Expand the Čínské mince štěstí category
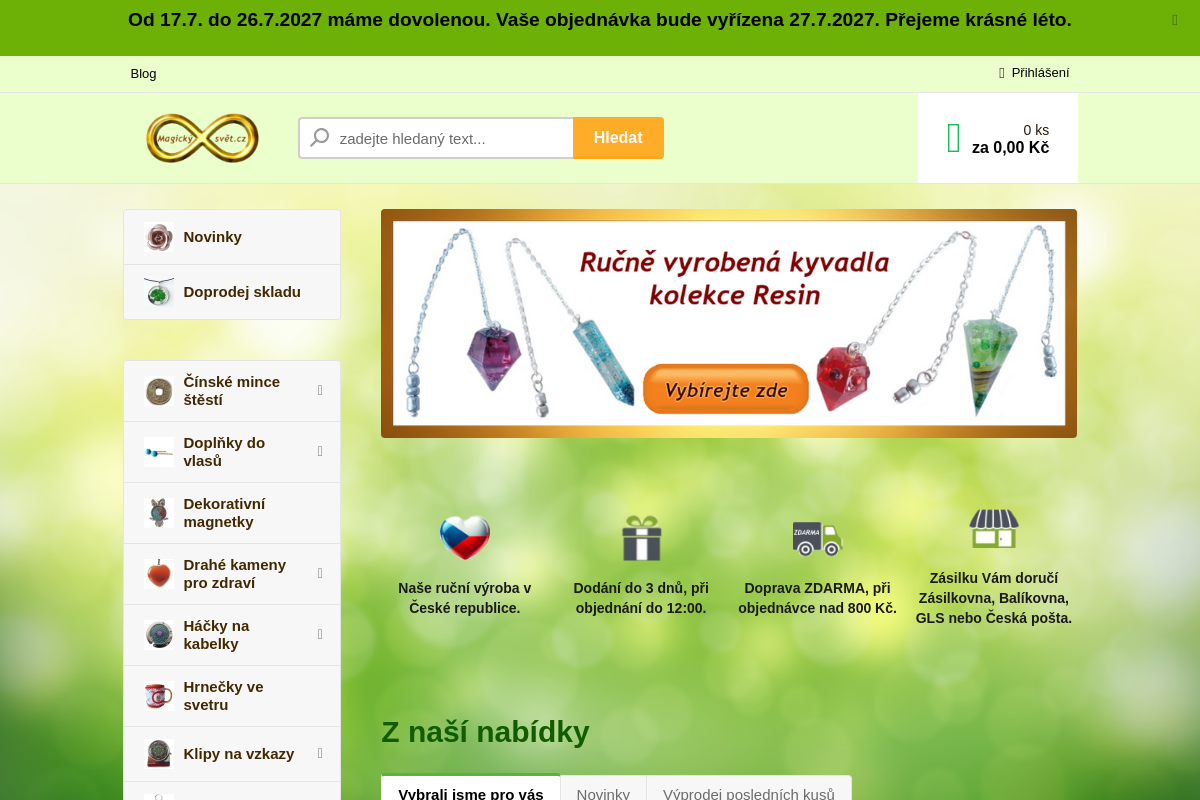Viewport: 1200px width, 800px height. coord(320,391)
